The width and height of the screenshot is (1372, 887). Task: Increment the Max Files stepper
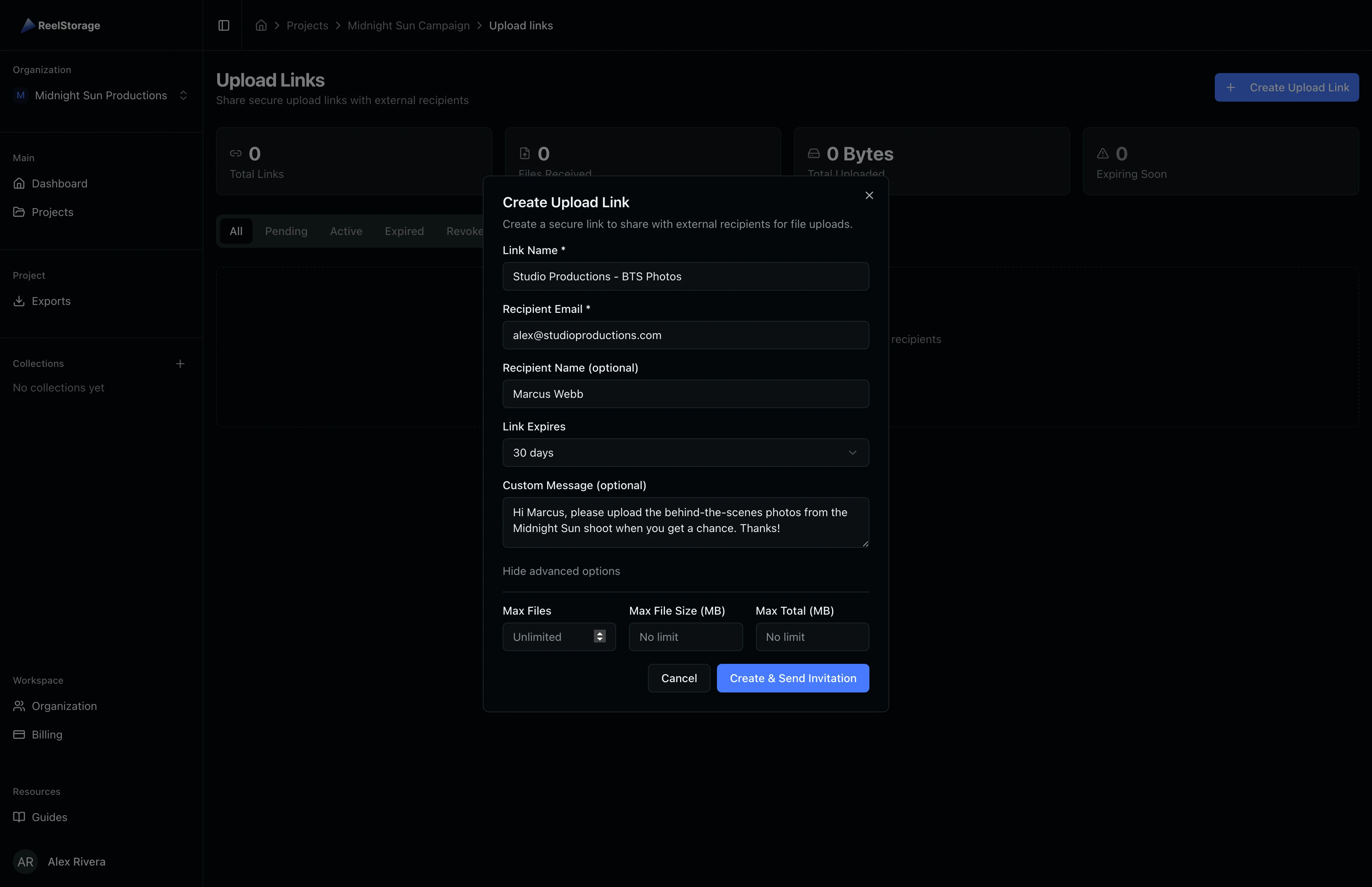599,633
